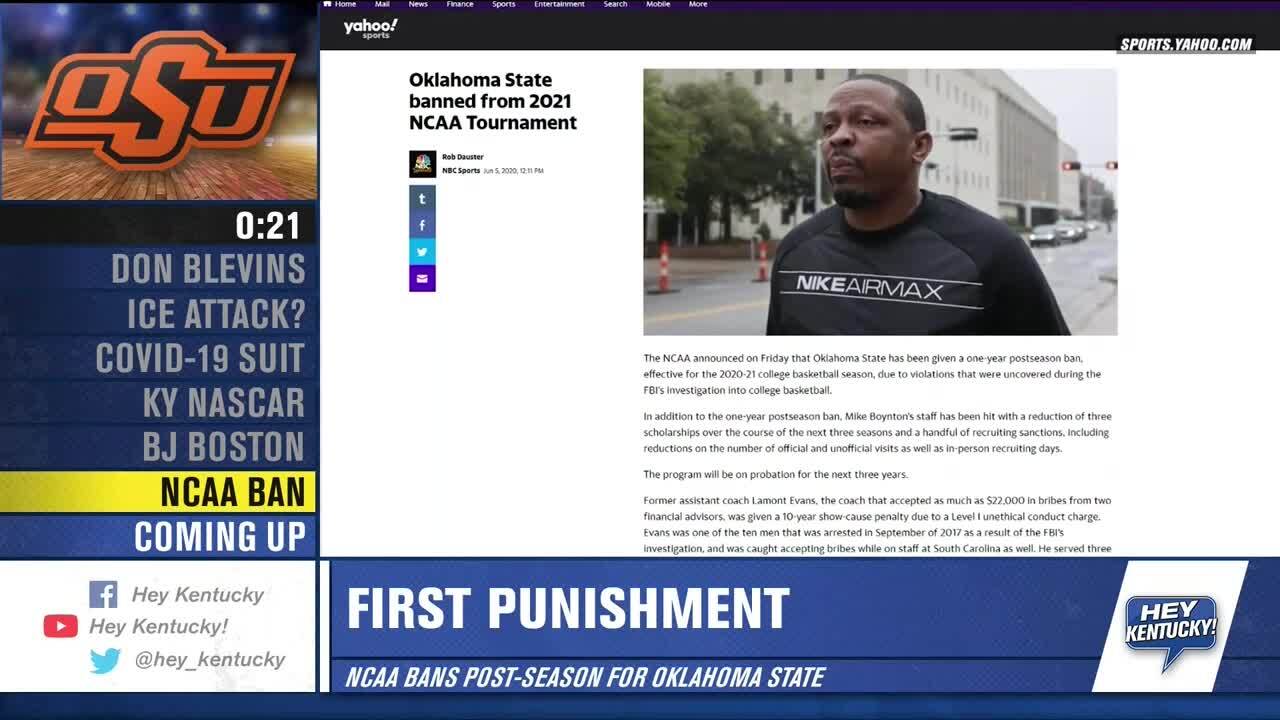This screenshot has height=720, width=1280.
Task: Click the article date Jun 5, 2020
Action: tap(514, 171)
